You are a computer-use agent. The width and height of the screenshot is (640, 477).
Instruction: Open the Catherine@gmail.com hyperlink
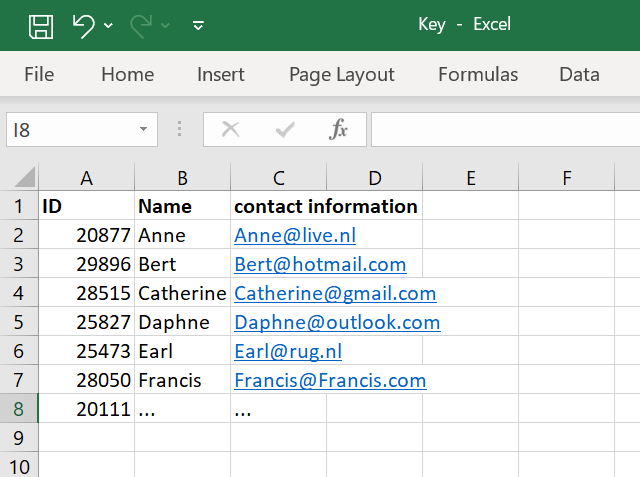pyautogui.click(x=335, y=294)
